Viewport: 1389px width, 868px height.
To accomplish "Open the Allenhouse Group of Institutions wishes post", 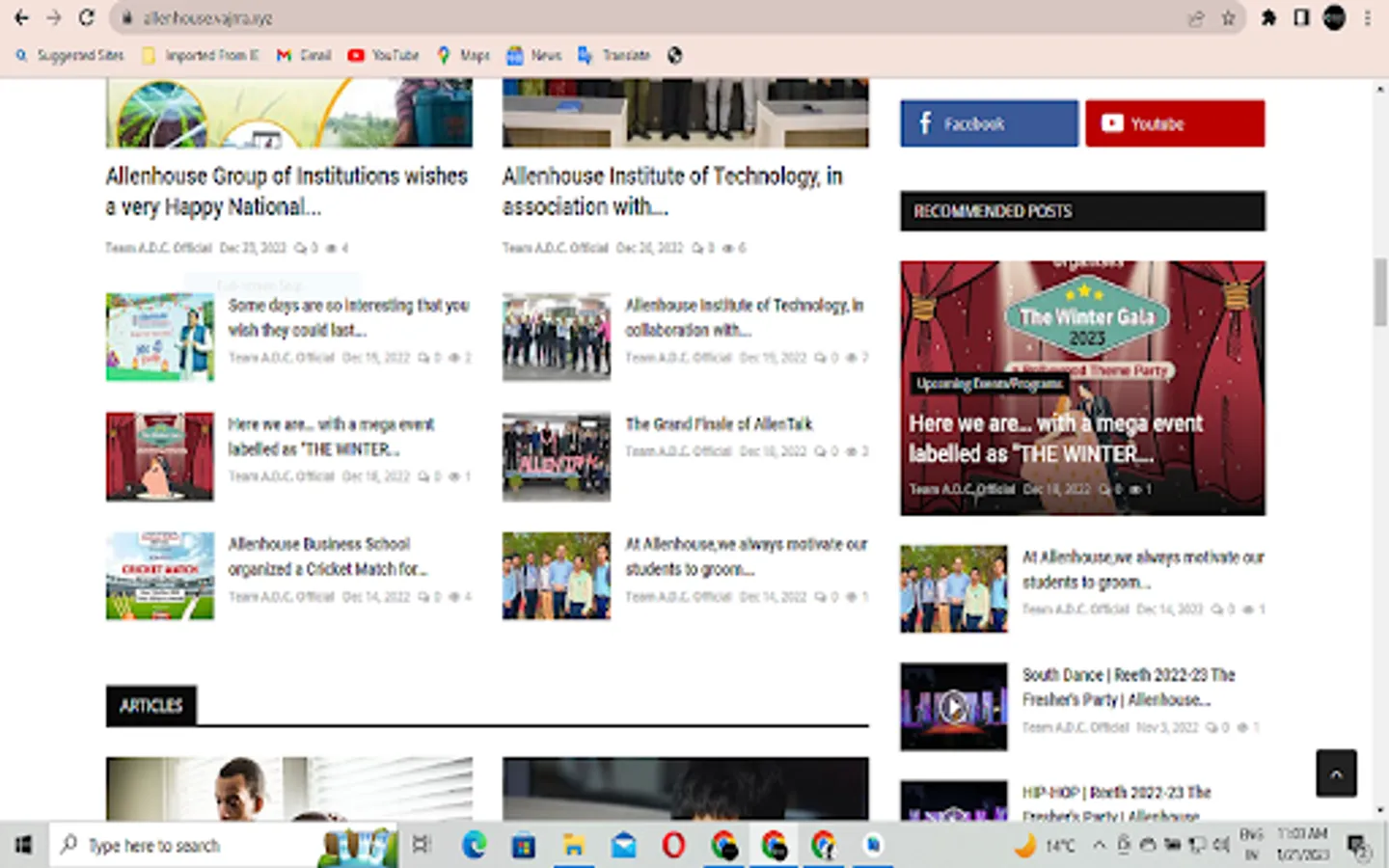I will 286,191.
